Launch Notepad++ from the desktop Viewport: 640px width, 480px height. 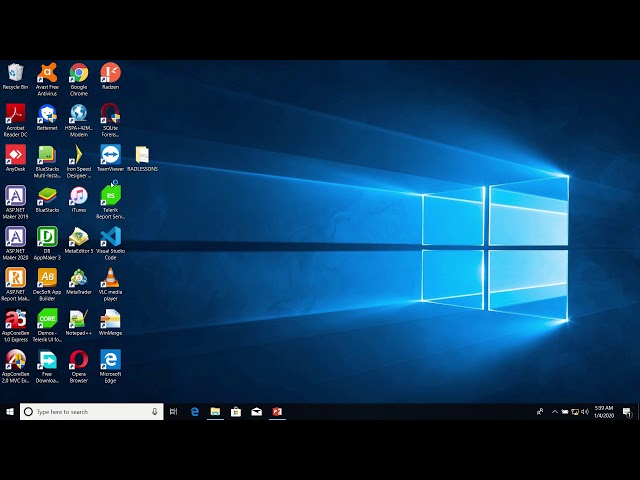point(79,322)
